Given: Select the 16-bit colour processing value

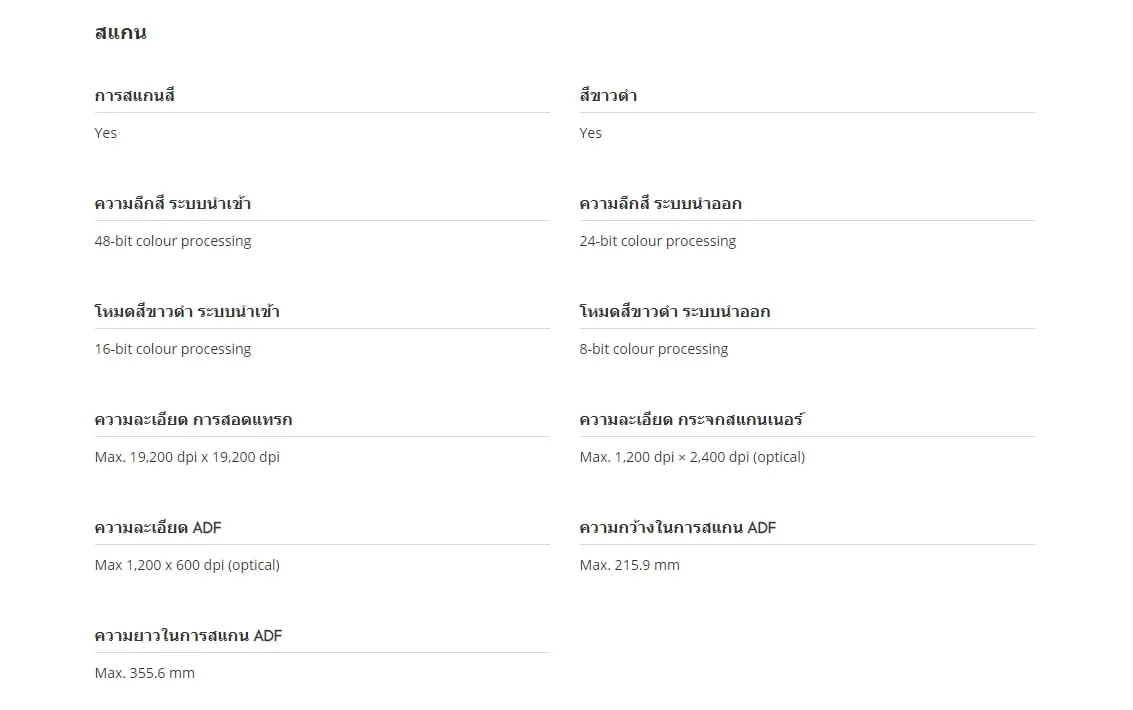Looking at the screenshot, I should point(173,349).
